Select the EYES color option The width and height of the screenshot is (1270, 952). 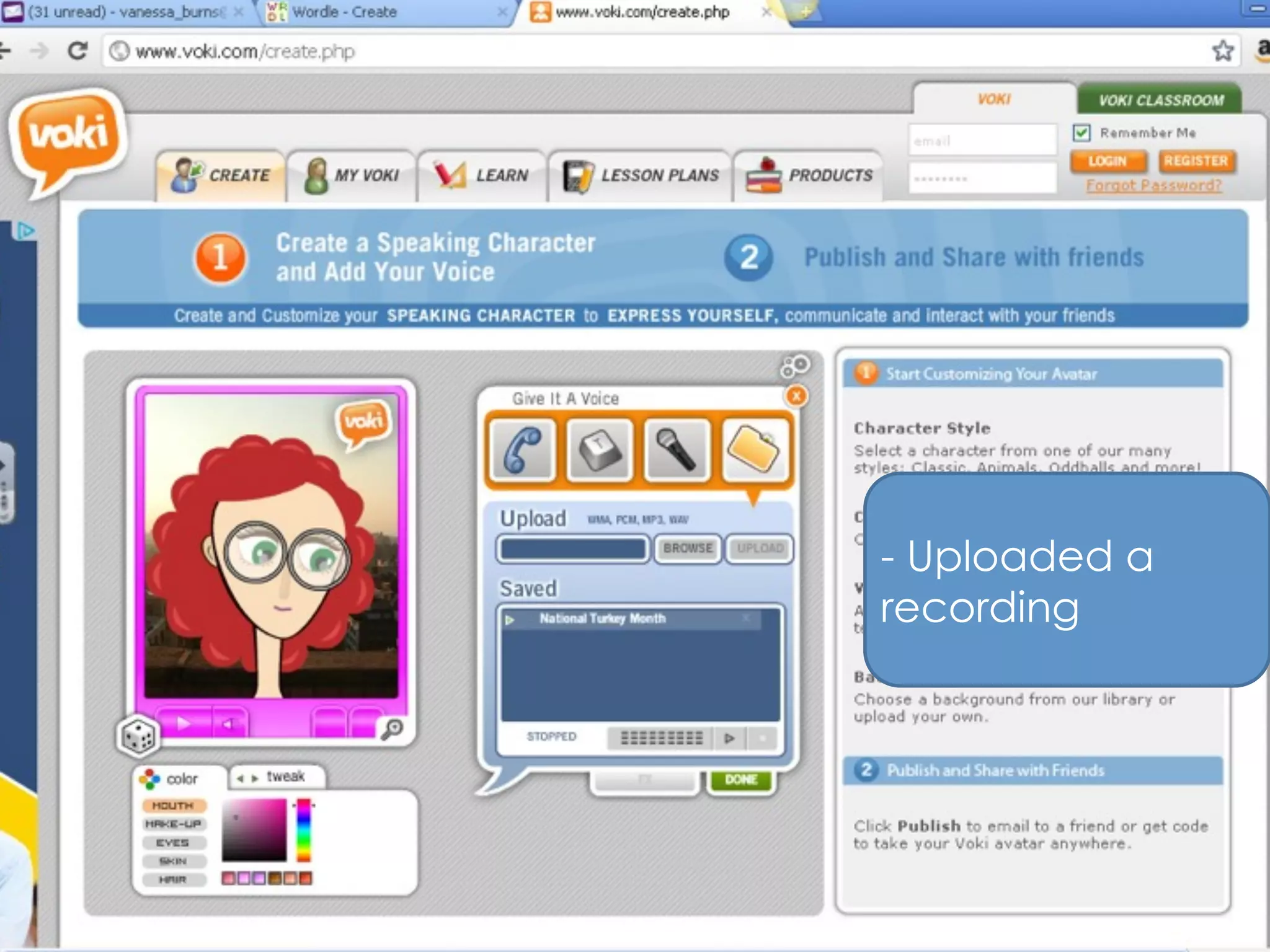point(174,843)
